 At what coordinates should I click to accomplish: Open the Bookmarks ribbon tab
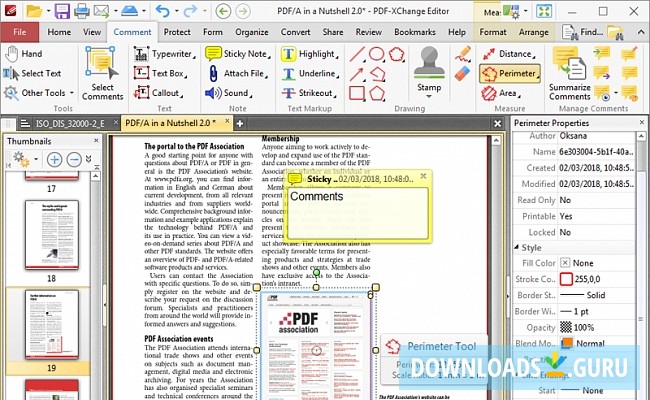point(415,32)
